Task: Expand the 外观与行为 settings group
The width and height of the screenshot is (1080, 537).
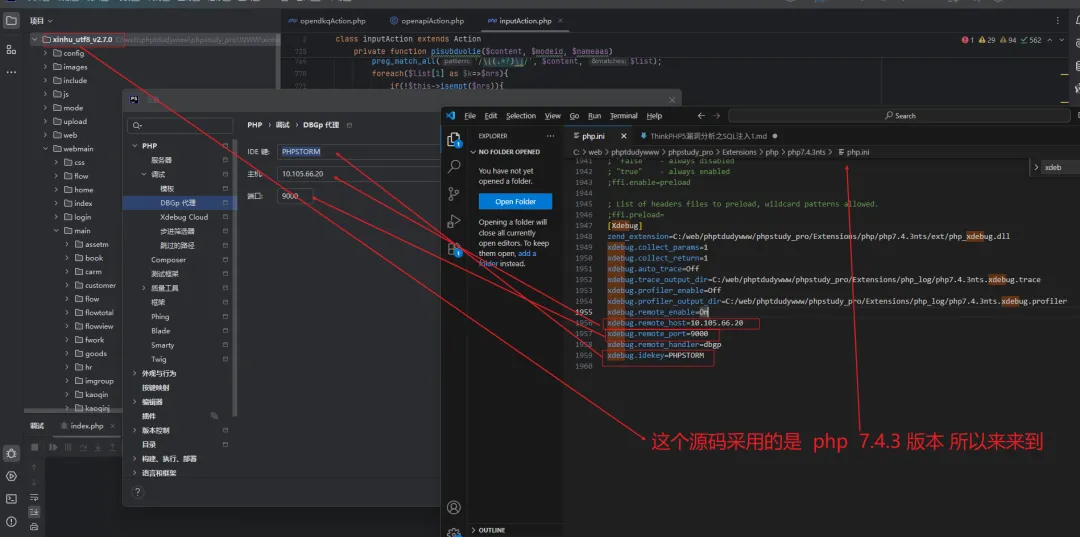Action: click(x=135, y=373)
